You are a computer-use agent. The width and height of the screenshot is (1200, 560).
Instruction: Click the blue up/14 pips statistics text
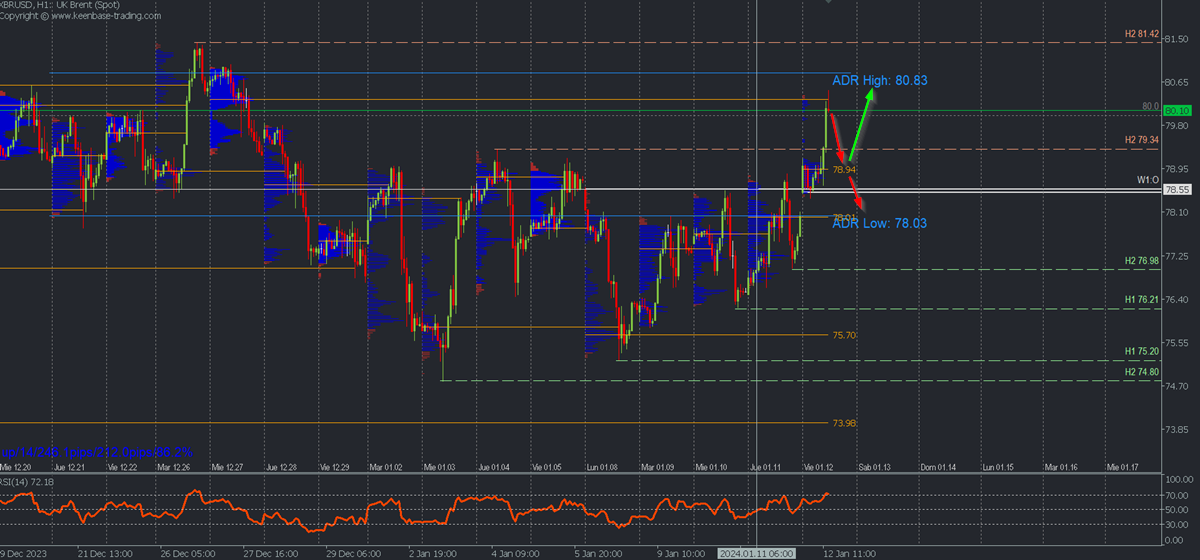(x=97, y=453)
